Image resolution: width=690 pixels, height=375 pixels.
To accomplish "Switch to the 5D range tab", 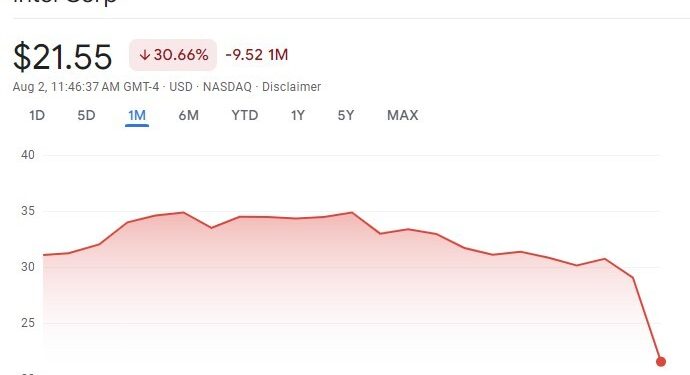I will click(86, 115).
